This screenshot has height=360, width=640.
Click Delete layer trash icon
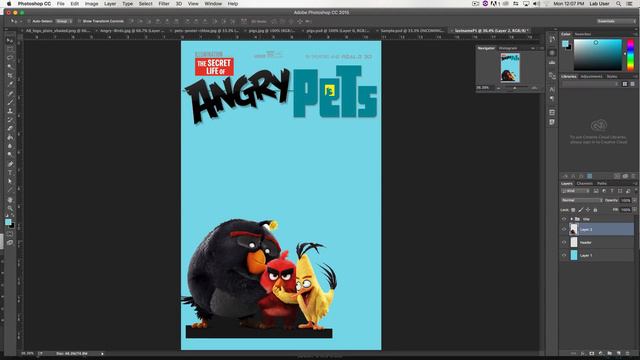click(x=628, y=353)
